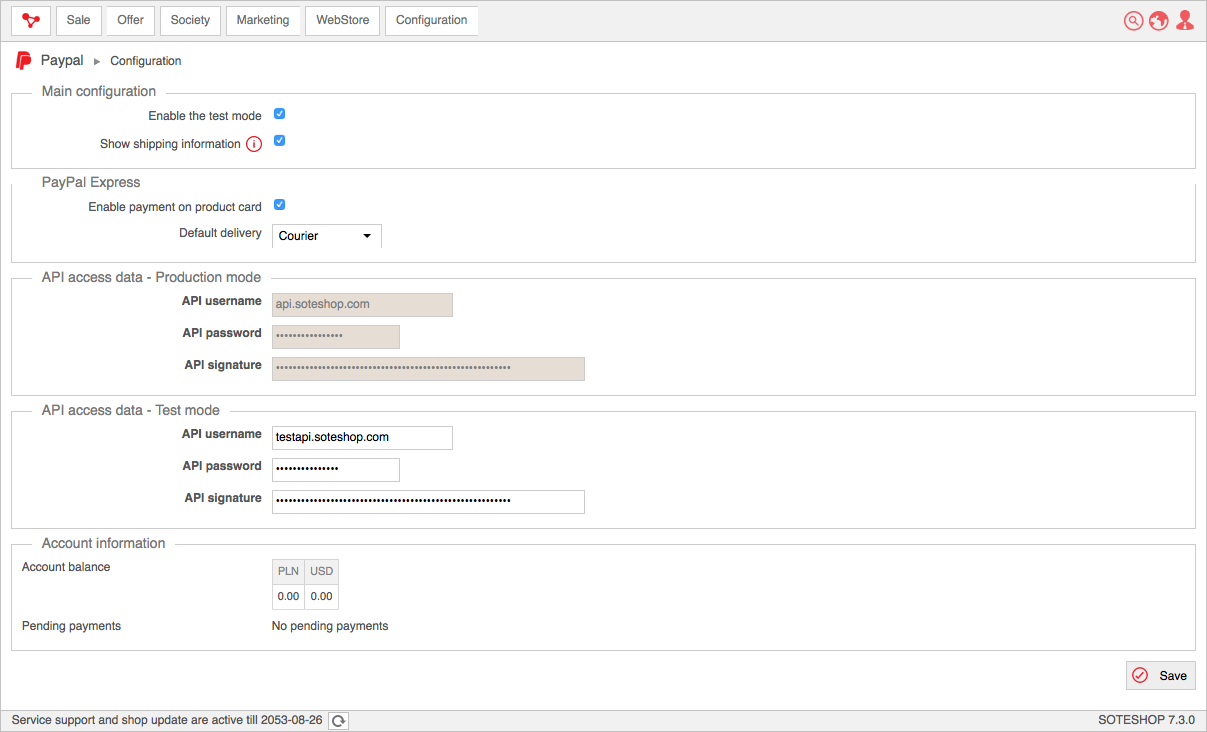Viewport: 1207px width, 732px height.
Task: Open the Marketing menu
Action: pos(263,20)
